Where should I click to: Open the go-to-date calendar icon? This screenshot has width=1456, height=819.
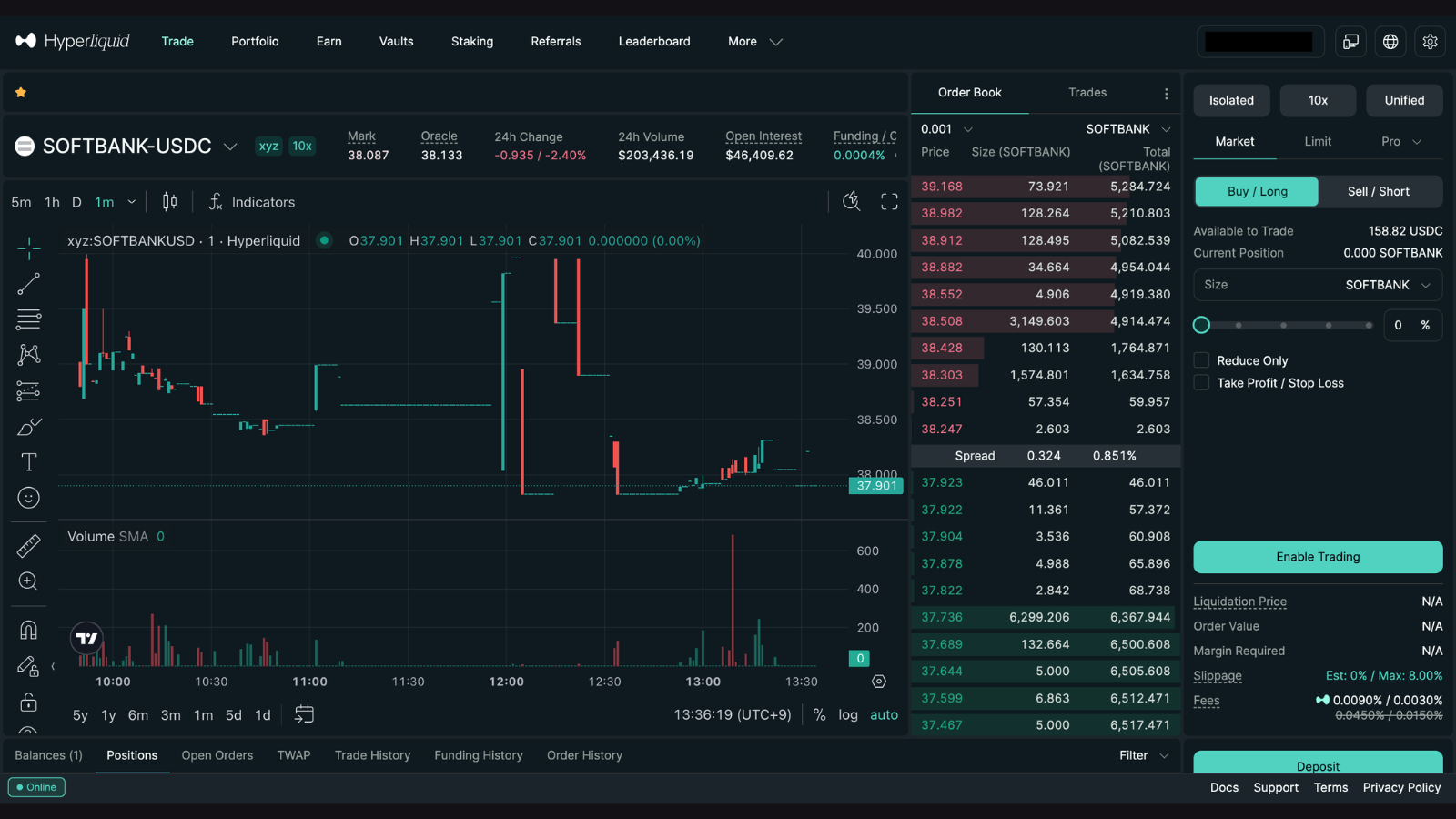click(x=304, y=714)
